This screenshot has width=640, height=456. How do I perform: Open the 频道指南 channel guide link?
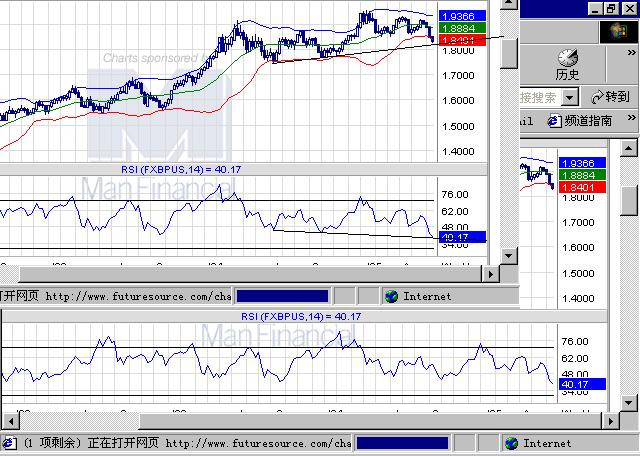(588, 121)
